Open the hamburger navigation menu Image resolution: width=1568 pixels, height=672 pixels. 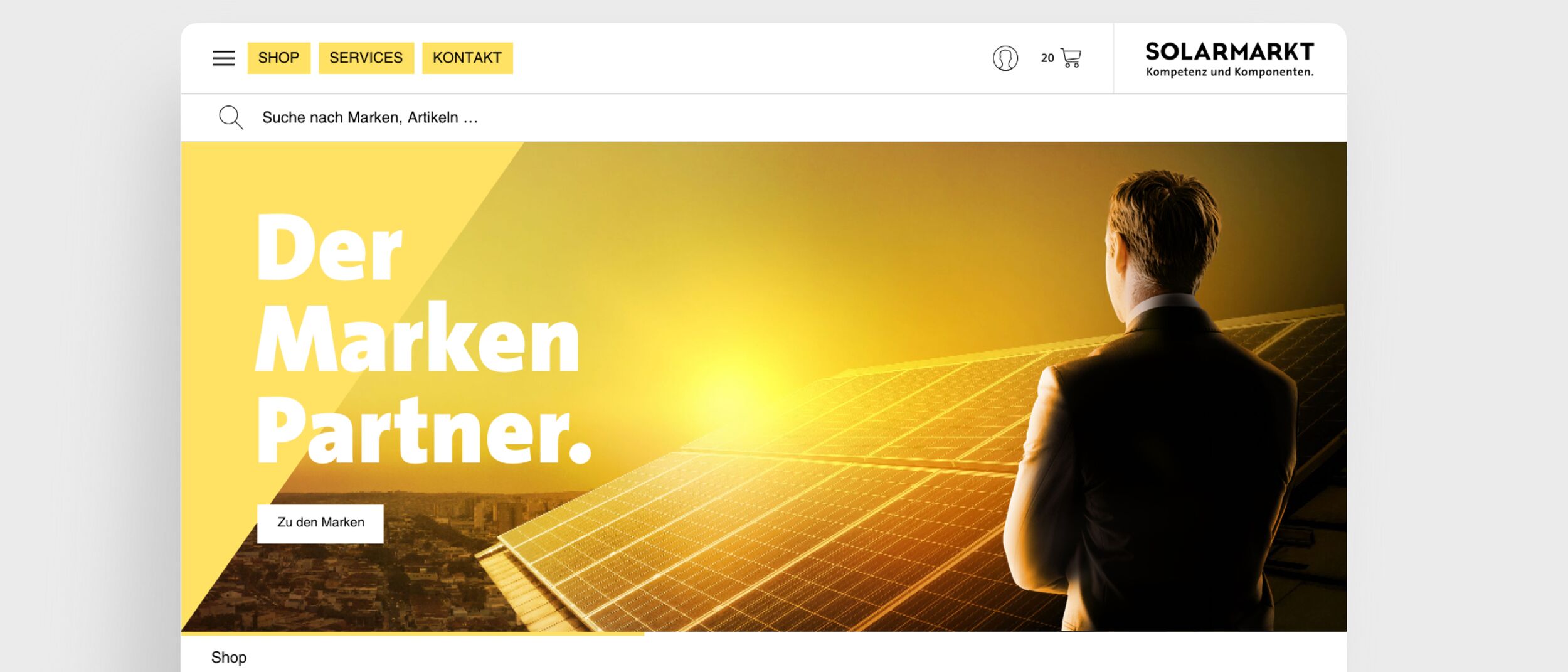223,58
